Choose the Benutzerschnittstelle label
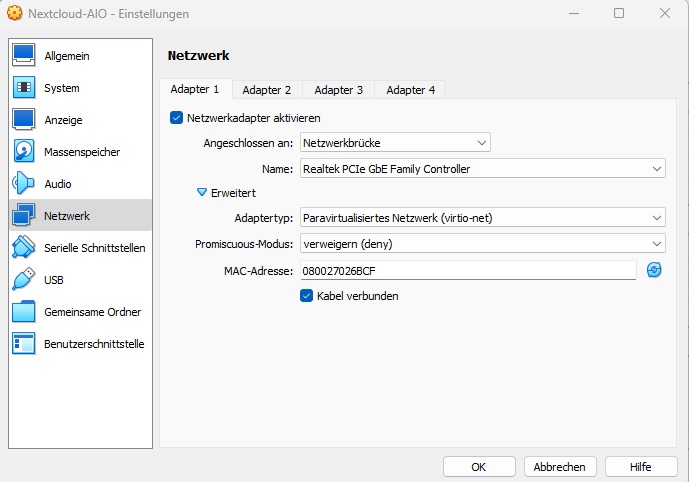Screen dimensions: 689x482 (94, 344)
